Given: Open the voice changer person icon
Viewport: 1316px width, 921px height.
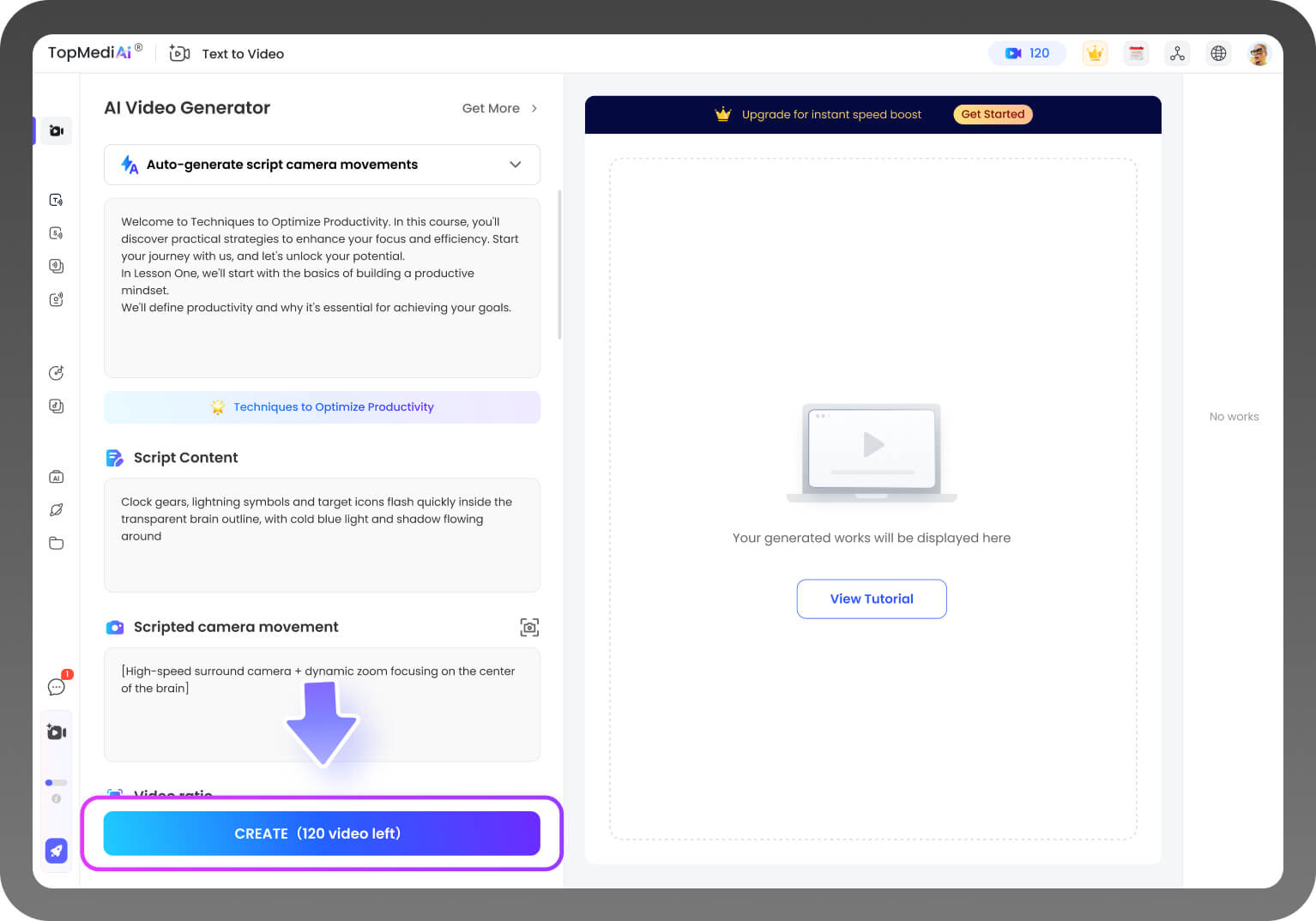Looking at the screenshot, I should (56, 299).
